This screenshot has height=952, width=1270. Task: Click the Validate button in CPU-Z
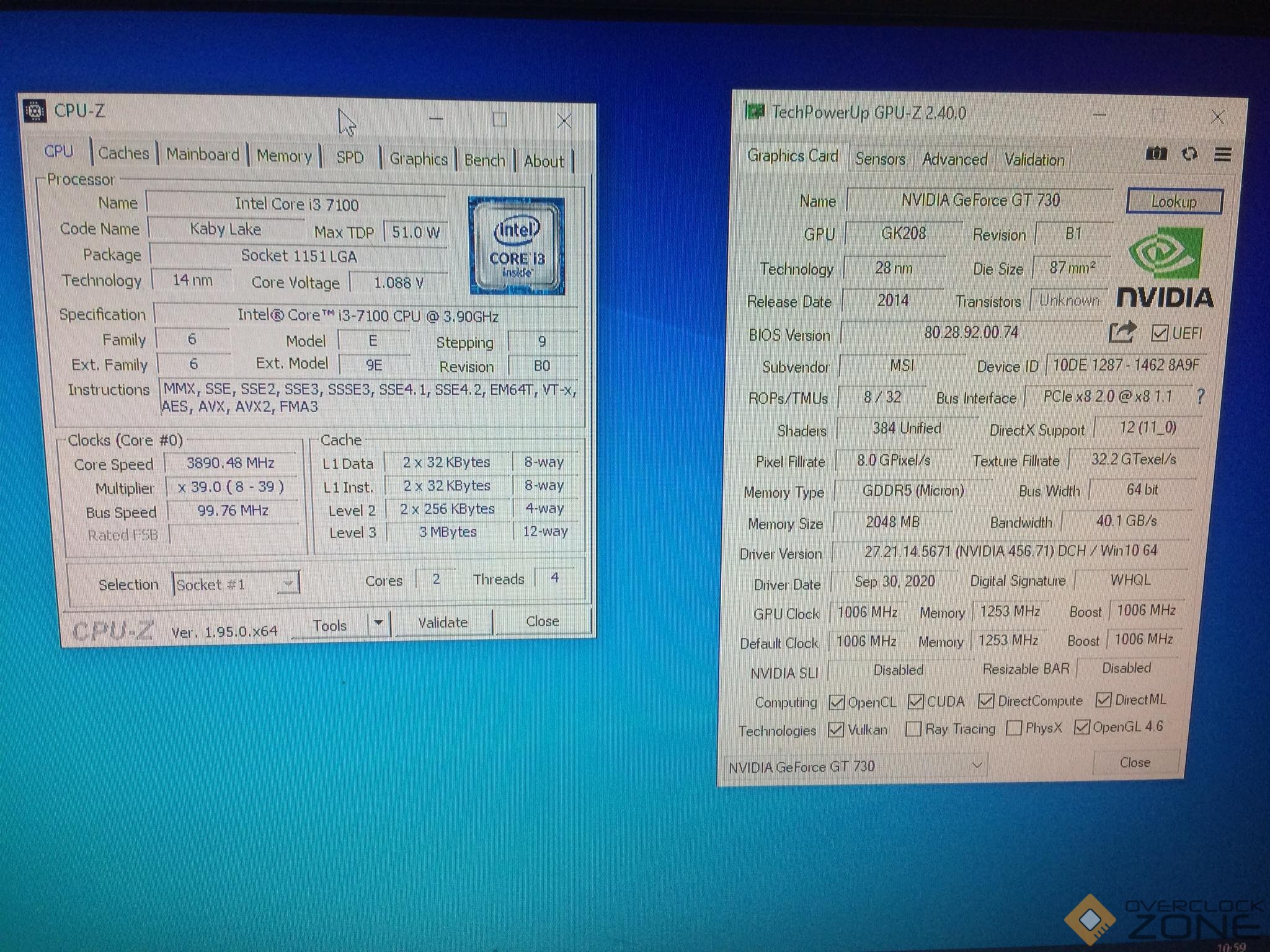pos(443,622)
